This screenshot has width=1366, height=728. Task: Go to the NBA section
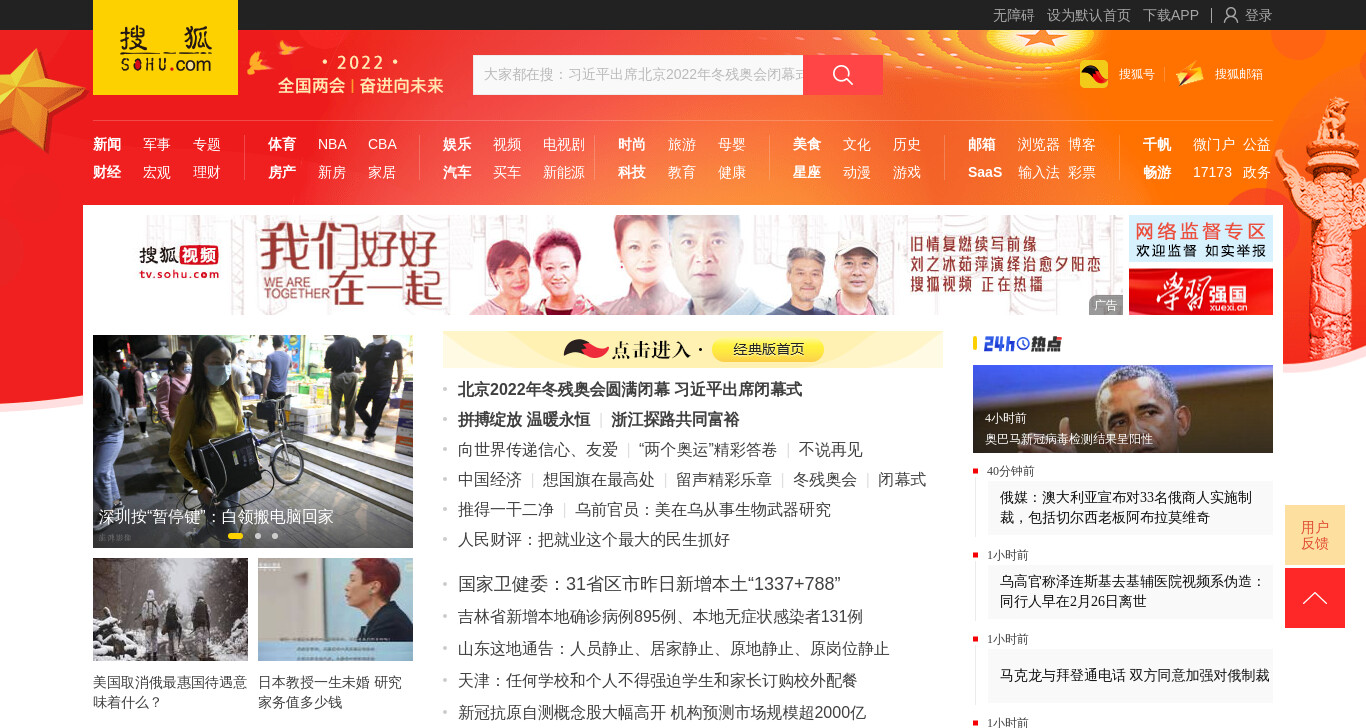coord(332,144)
